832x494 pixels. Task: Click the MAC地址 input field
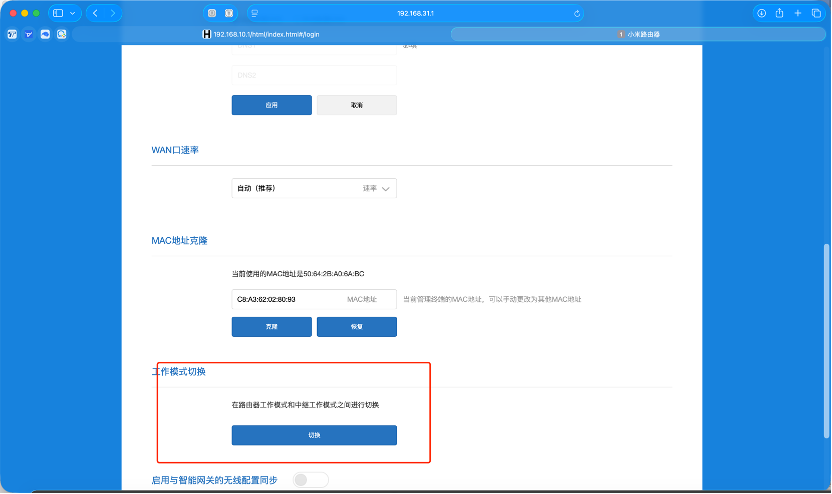pos(314,299)
